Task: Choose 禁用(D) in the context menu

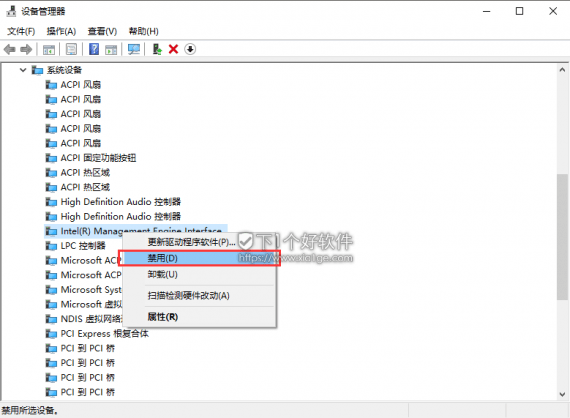Action: [x=199, y=258]
